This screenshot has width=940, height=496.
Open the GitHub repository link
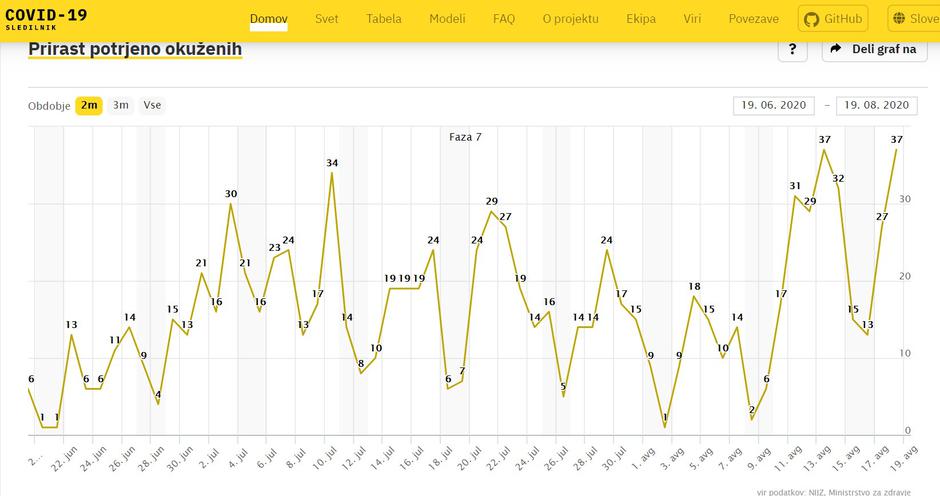click(x=833, y=19)
